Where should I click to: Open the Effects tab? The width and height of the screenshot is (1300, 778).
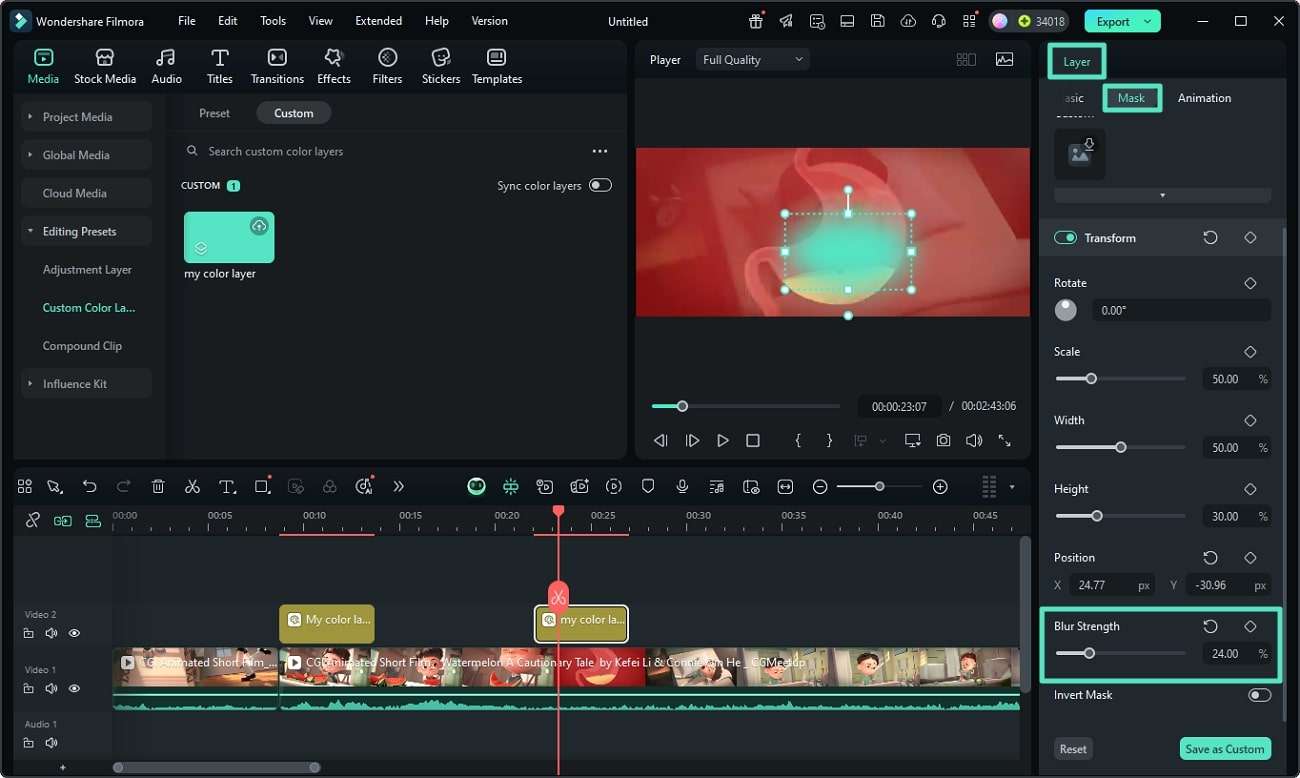334,66
